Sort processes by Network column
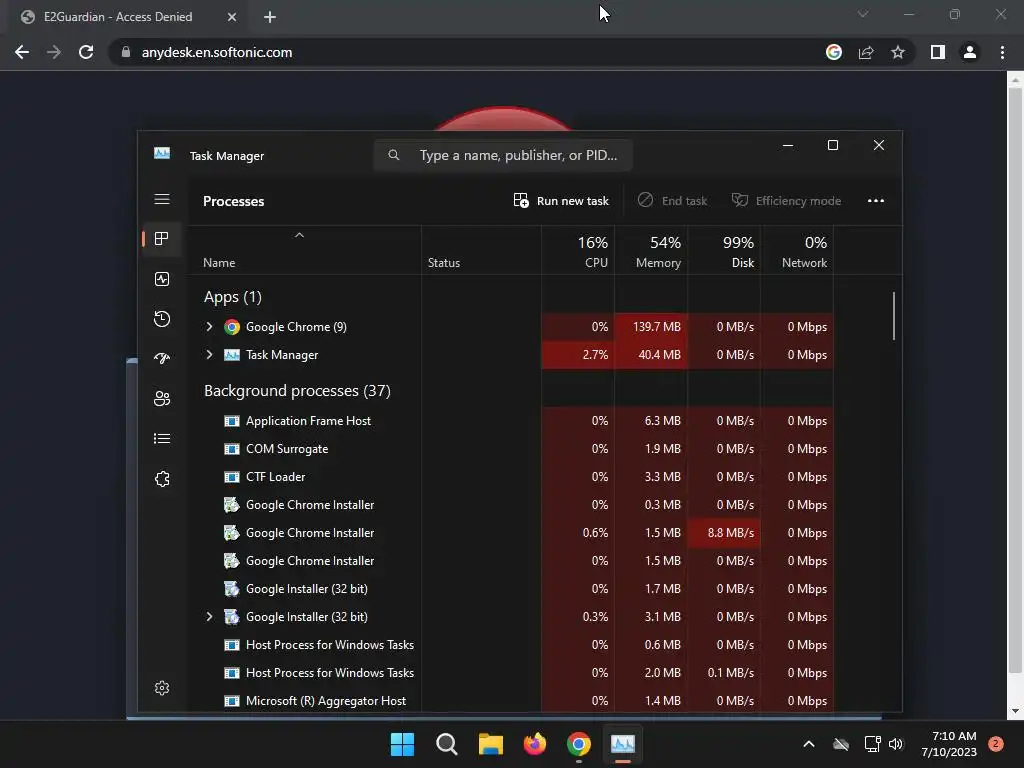 (x=797, y=251)
